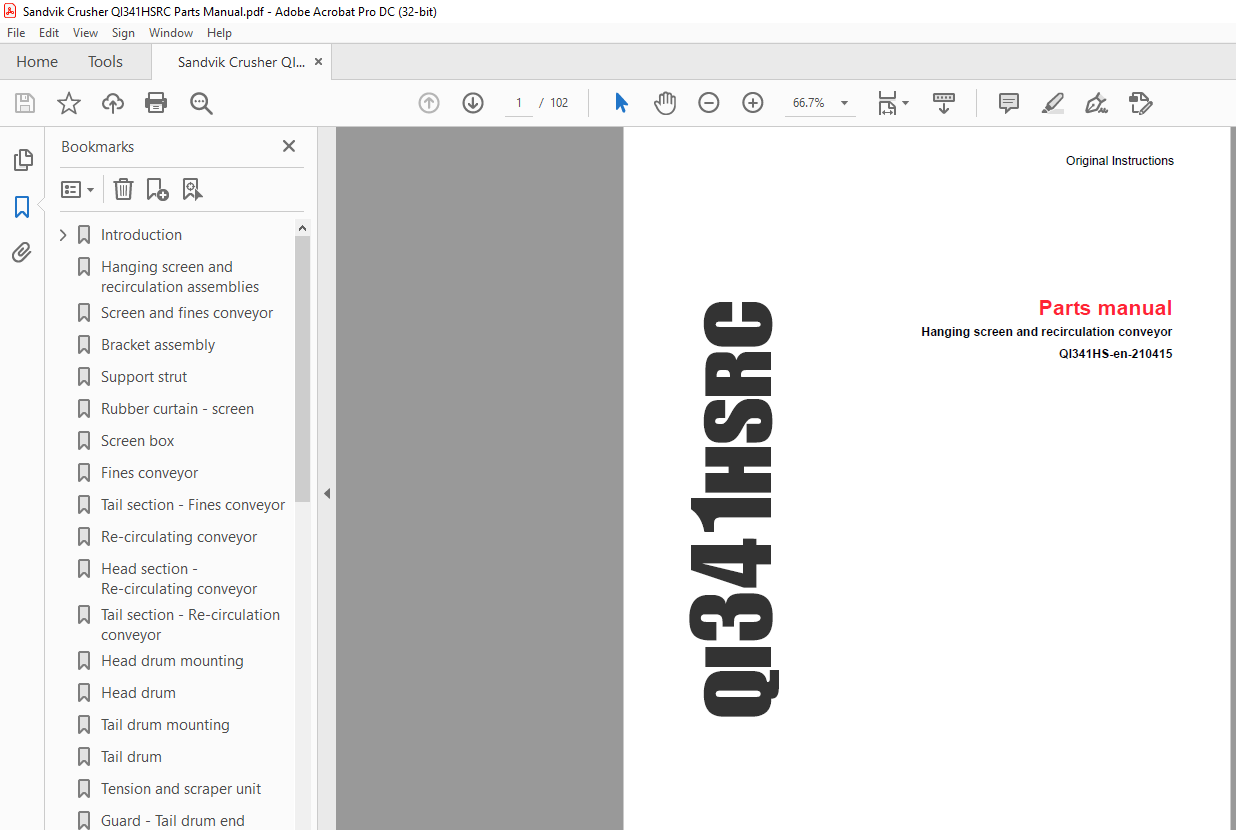Open the zoom percentage dropdown
Viewport: 1236px width, 830px height.
845,103
